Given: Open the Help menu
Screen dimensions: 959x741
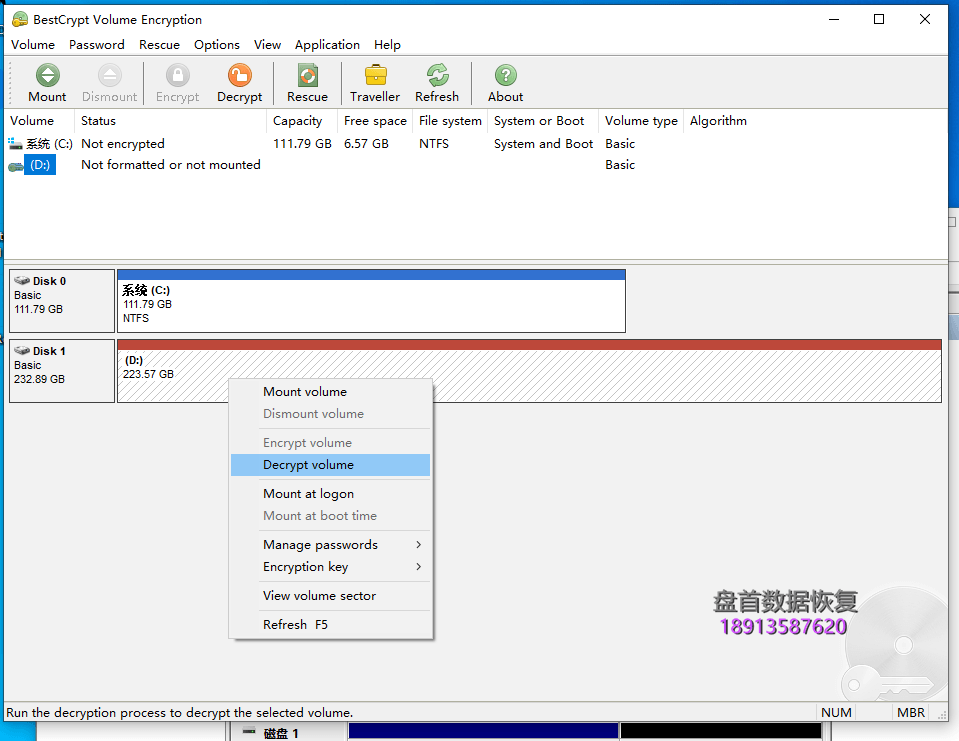Looking at the screenshot, I should [x=387, y=45].
